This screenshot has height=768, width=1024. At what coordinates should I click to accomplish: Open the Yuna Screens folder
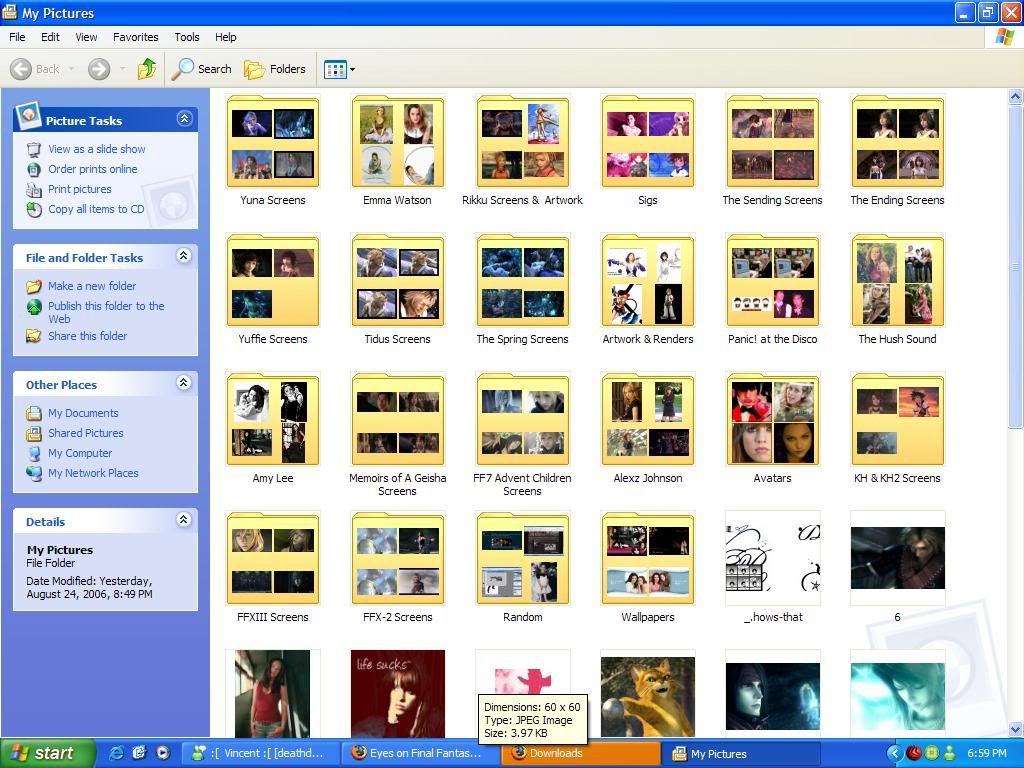tap(273, 141)
